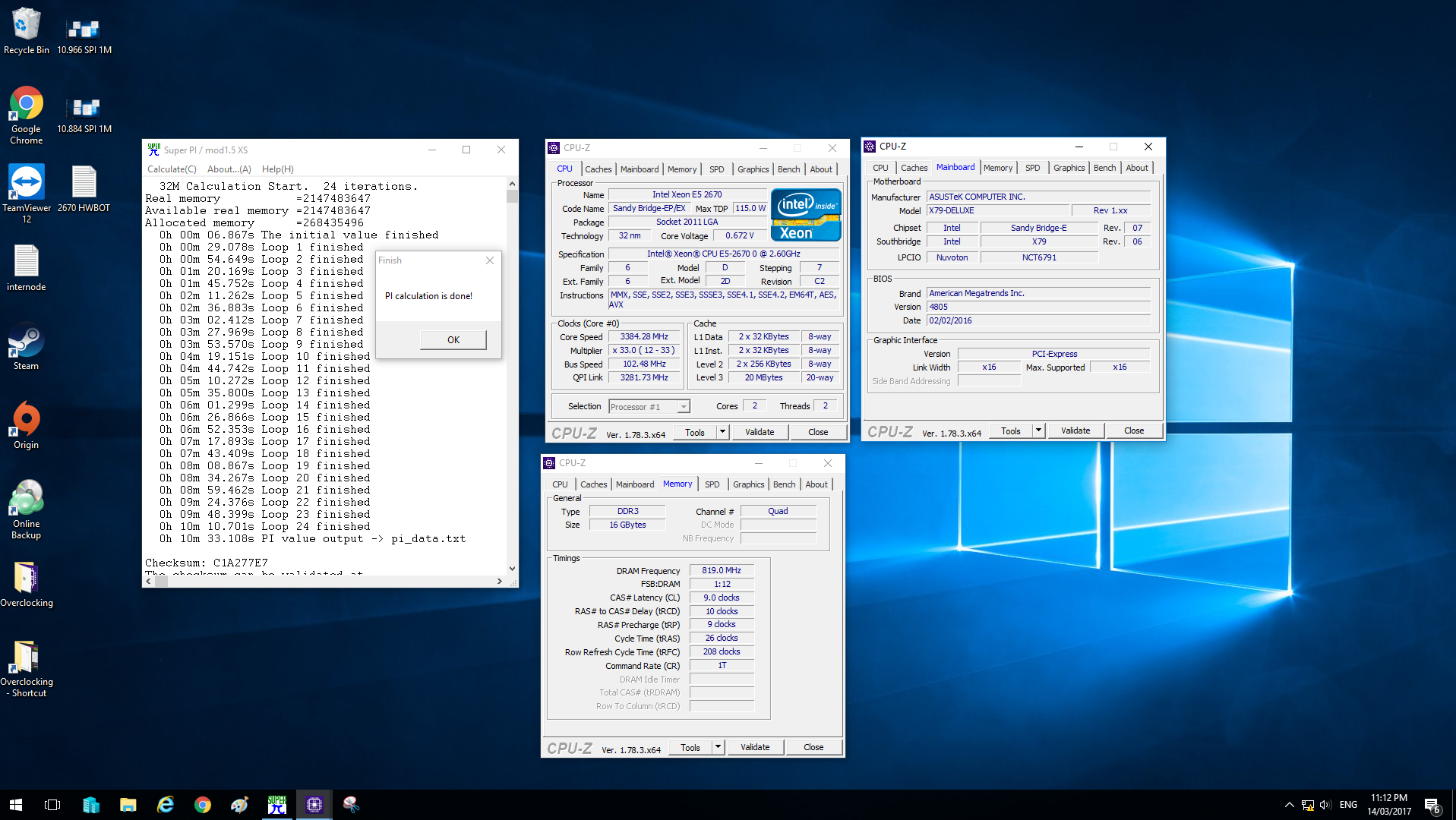This screenshot has height=820, width=1456.
Task: Open the volume control tray icon
Action: [x=1325, y=805]
